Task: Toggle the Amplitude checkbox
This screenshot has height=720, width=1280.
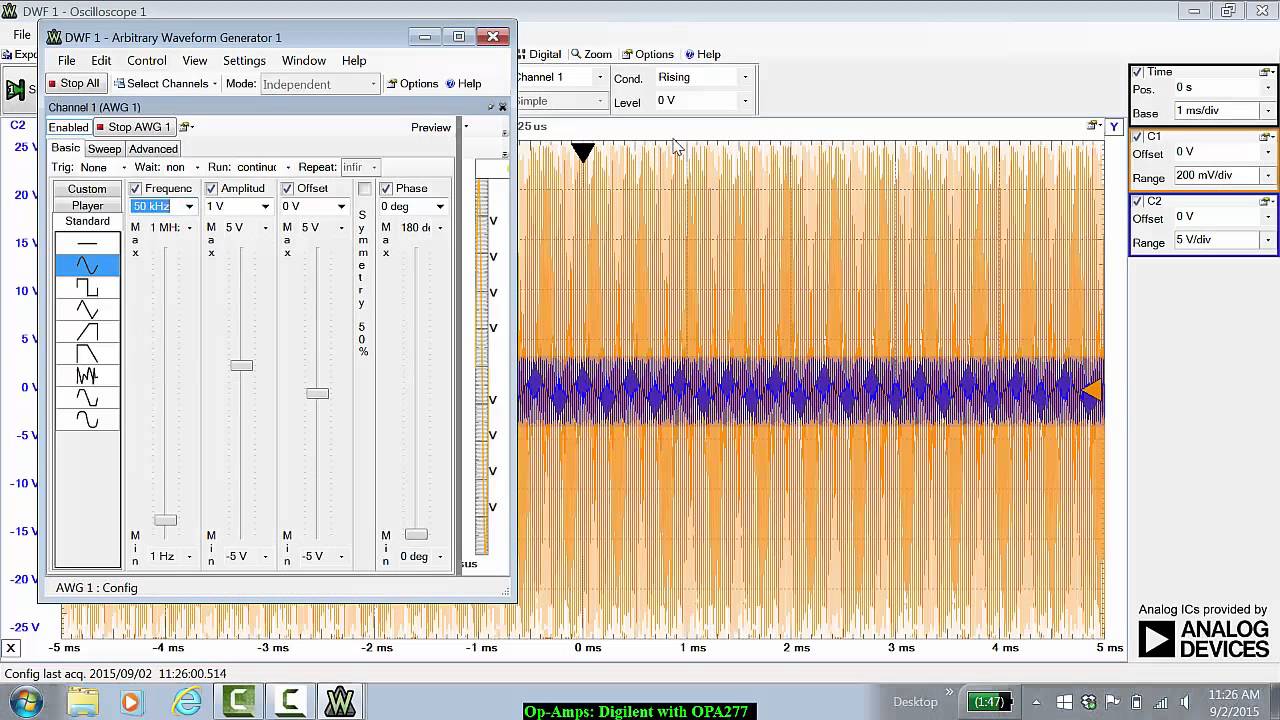Action: point(211,188)
